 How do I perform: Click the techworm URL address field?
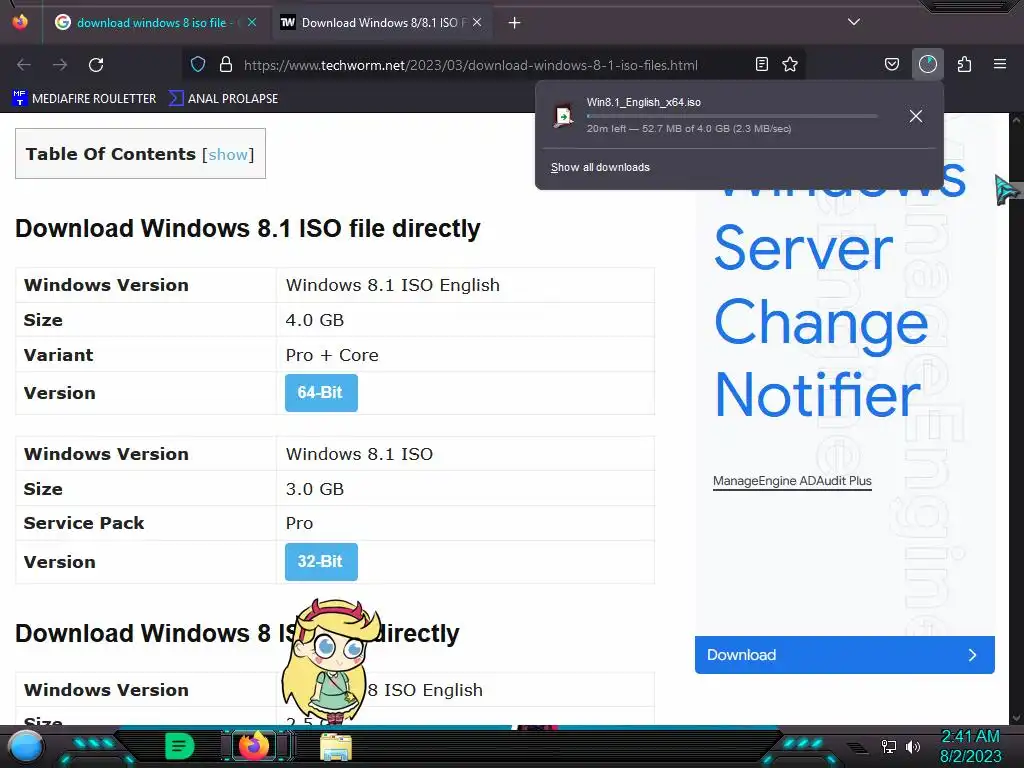pyautogui.click(x=470, y=65)
